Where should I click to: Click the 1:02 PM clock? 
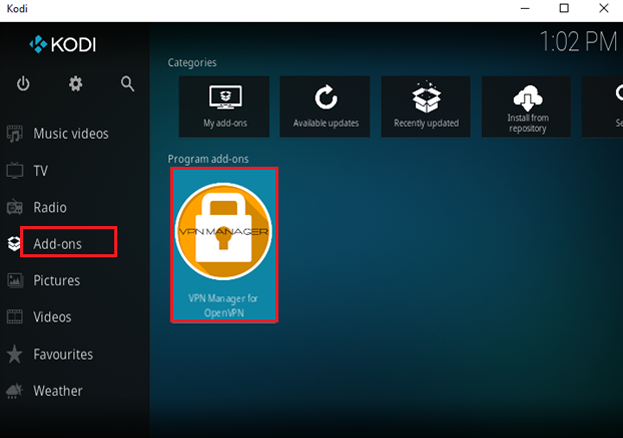(x=578, y=41)
